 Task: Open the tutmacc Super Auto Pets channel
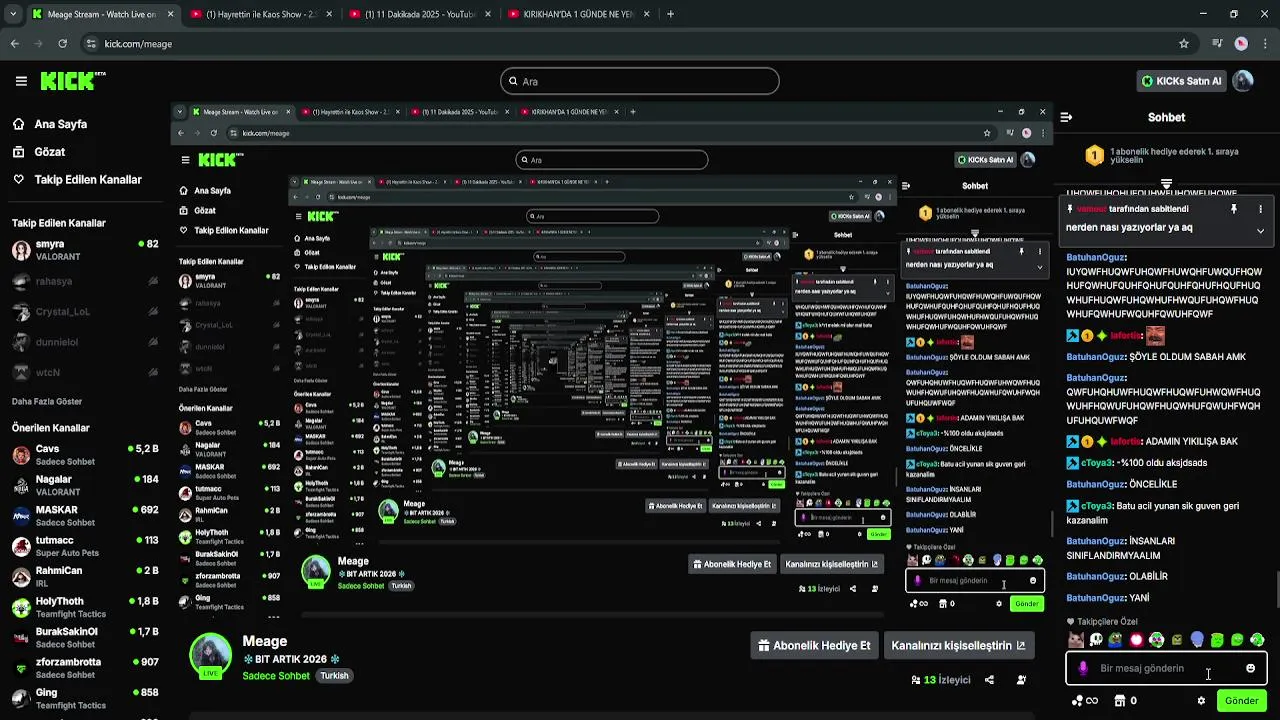pyautogui.click(x=85, y=546)
